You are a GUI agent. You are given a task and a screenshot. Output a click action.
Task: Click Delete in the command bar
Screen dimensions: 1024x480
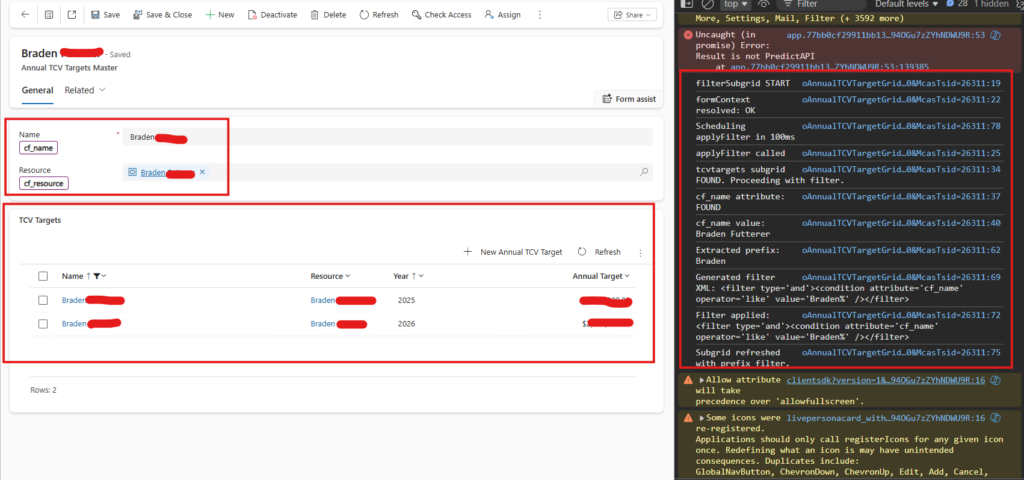(x=328, y=15)
